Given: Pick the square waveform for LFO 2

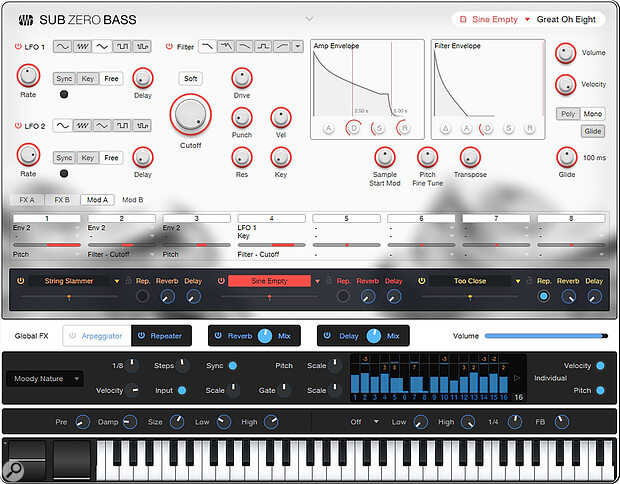Looking at the screenshot, I should click(122, 126).
